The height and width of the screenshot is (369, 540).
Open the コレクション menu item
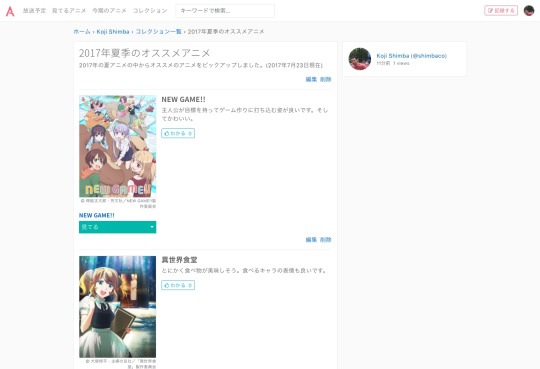[x=150, y=11]
